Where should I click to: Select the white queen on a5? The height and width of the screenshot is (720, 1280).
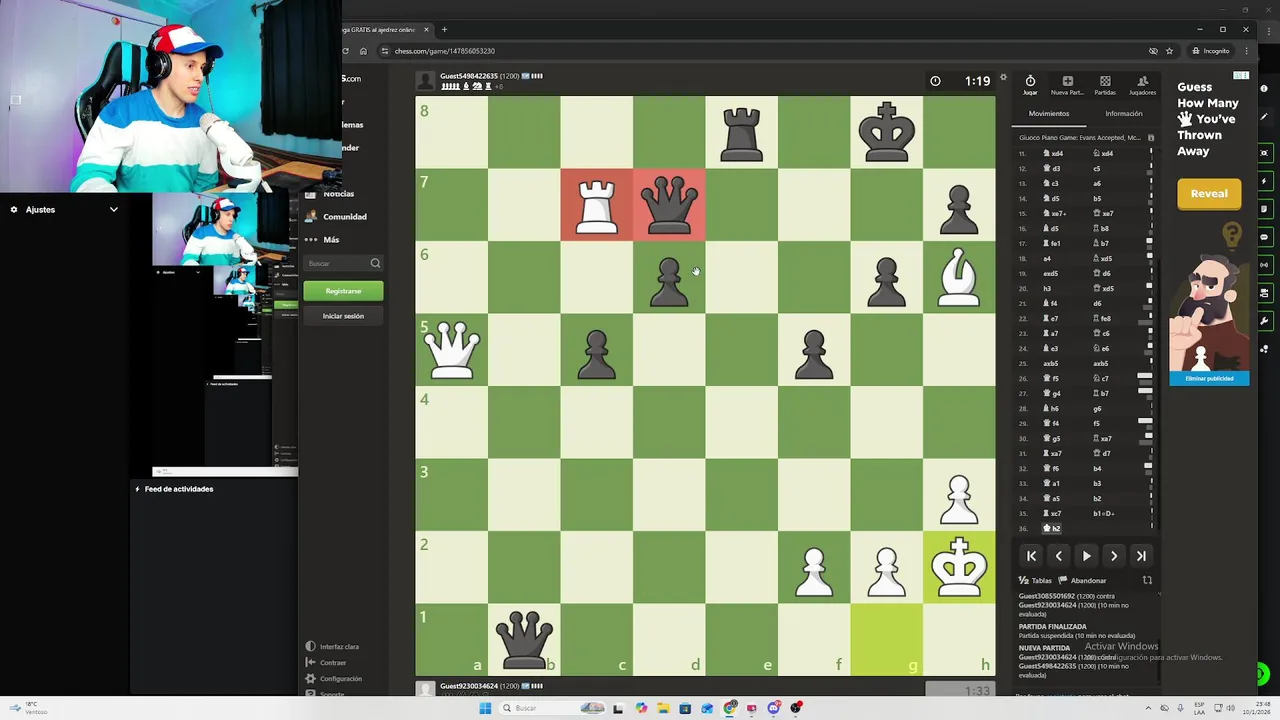pos(452,349)
